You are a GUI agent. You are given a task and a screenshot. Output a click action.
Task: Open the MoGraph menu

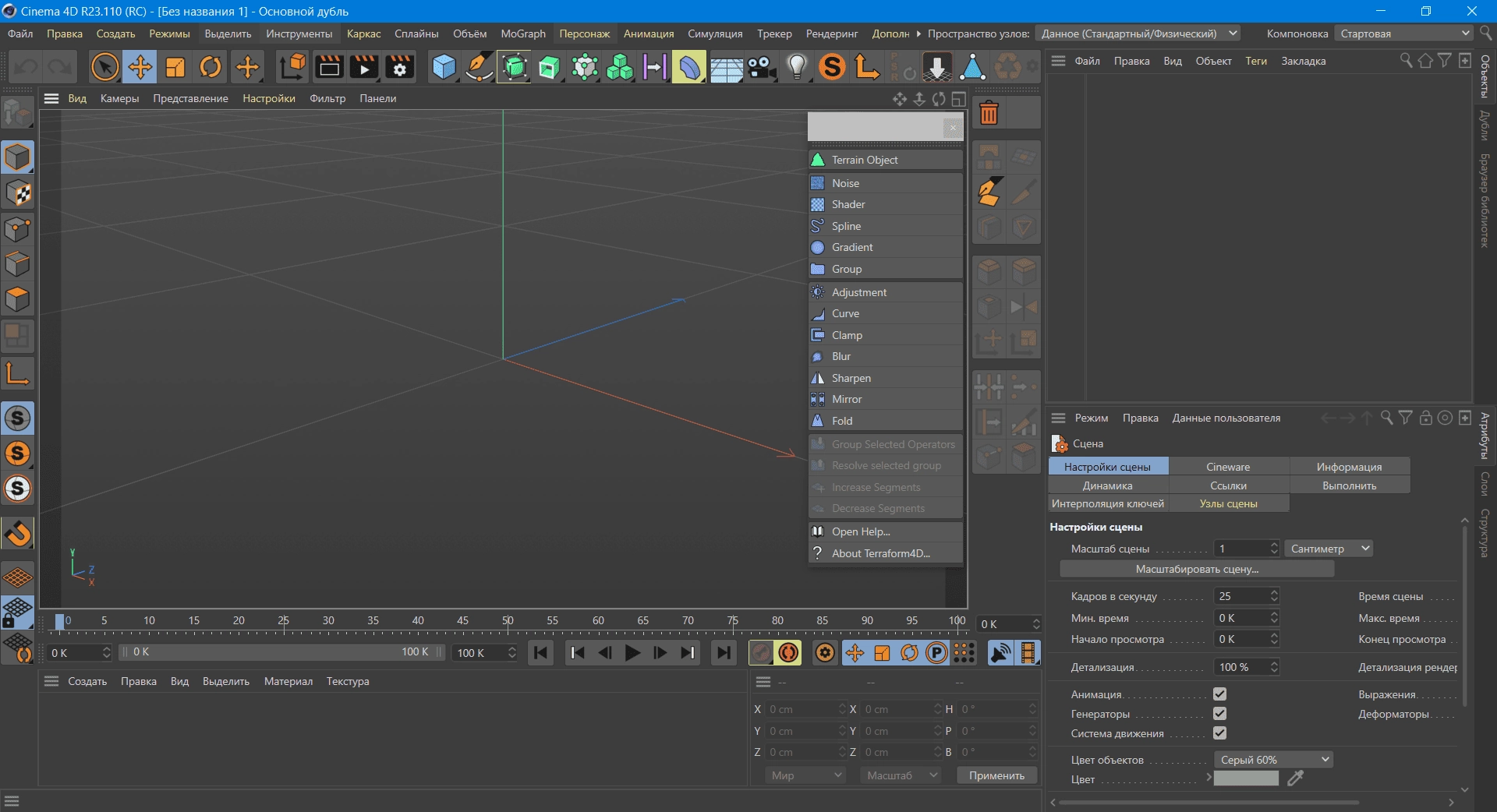[x=523, y=34]
